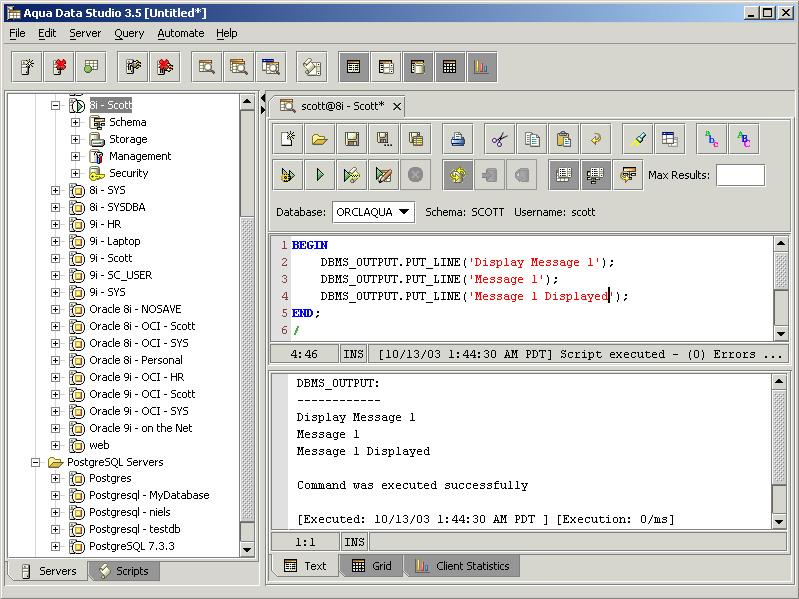Viewport: 799px width, 599px height.
Task: Toggle the second pressed pane layout button
Action: tap(386, 67)
